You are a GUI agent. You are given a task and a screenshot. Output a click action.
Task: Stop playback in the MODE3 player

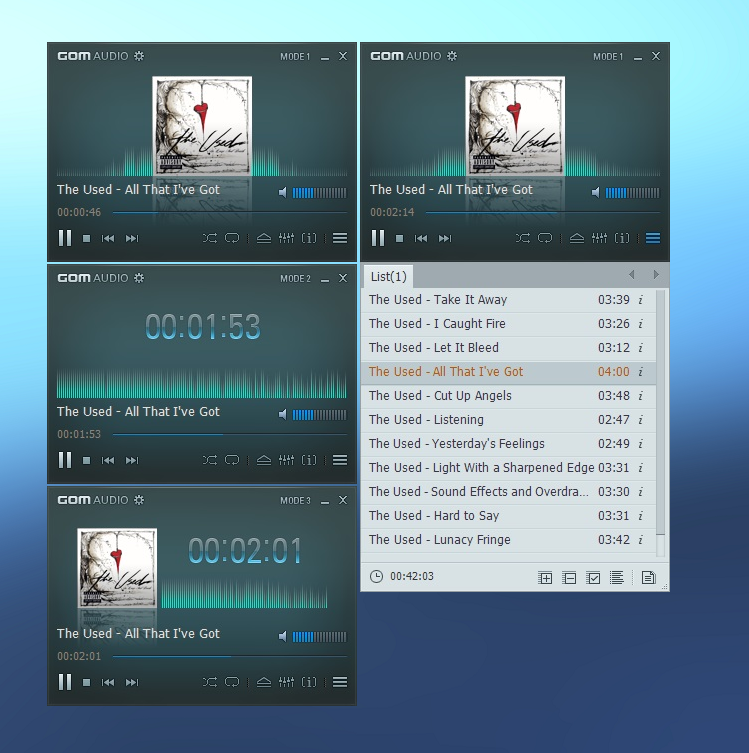click(x=86, y=682)
